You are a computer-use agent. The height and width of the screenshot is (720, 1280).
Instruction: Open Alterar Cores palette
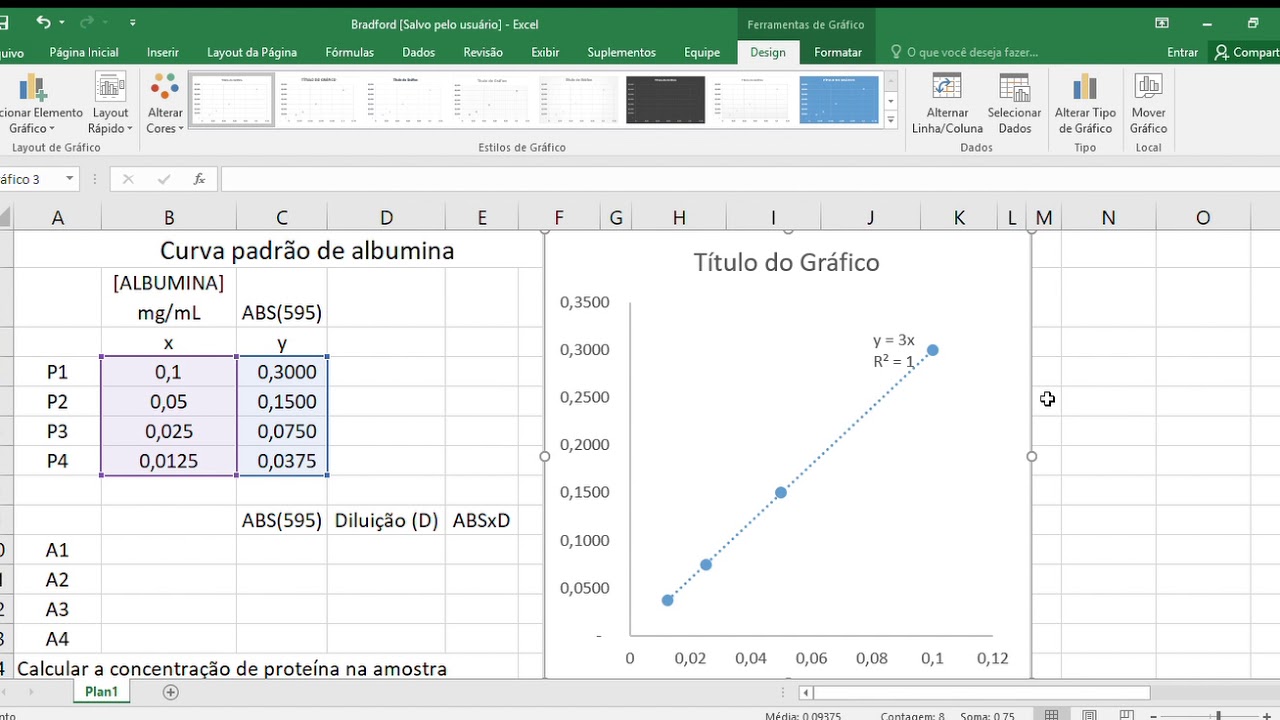(x=165, y=104)
